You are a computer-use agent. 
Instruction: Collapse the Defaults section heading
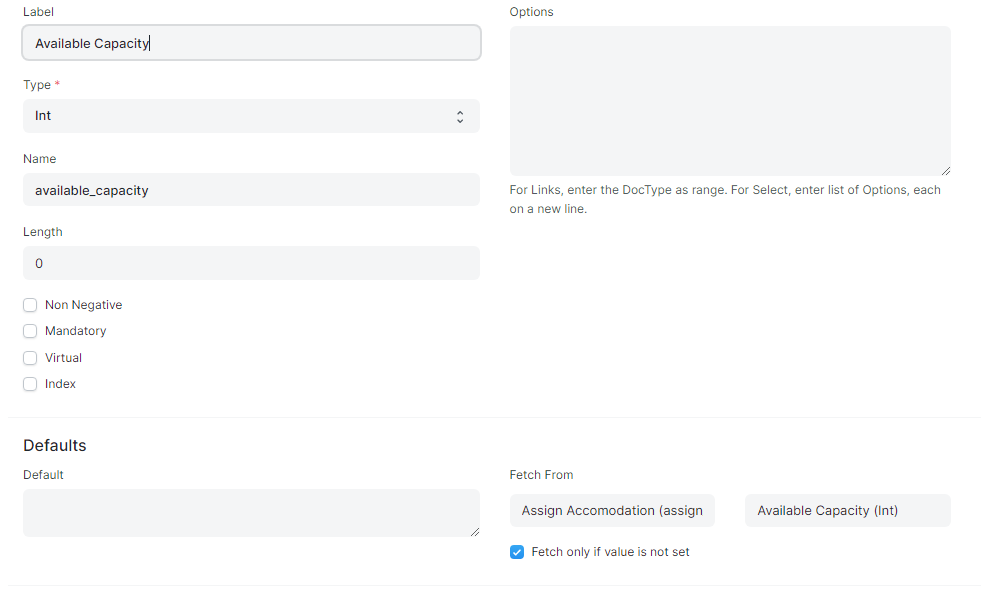coord(54,445)
